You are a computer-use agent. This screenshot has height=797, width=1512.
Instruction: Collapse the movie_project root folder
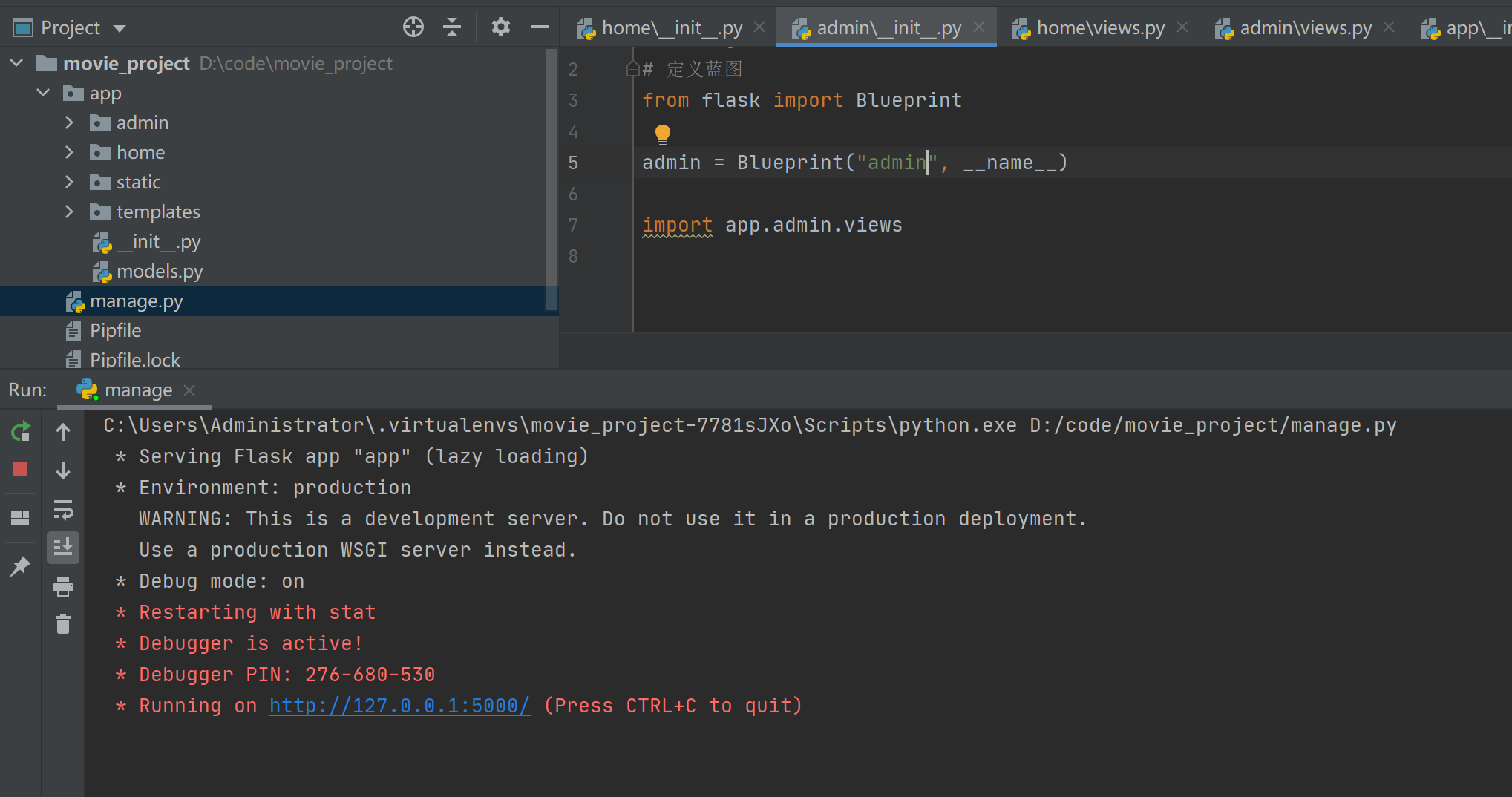[x=17, y=63]
